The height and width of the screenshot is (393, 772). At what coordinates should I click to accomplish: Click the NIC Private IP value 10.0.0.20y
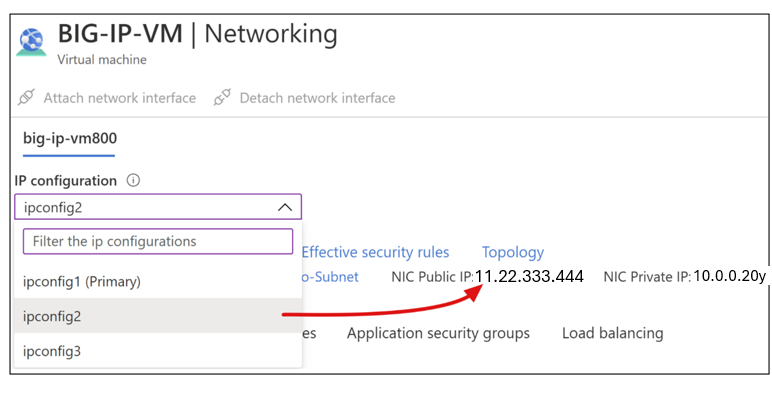coord(730,277)
